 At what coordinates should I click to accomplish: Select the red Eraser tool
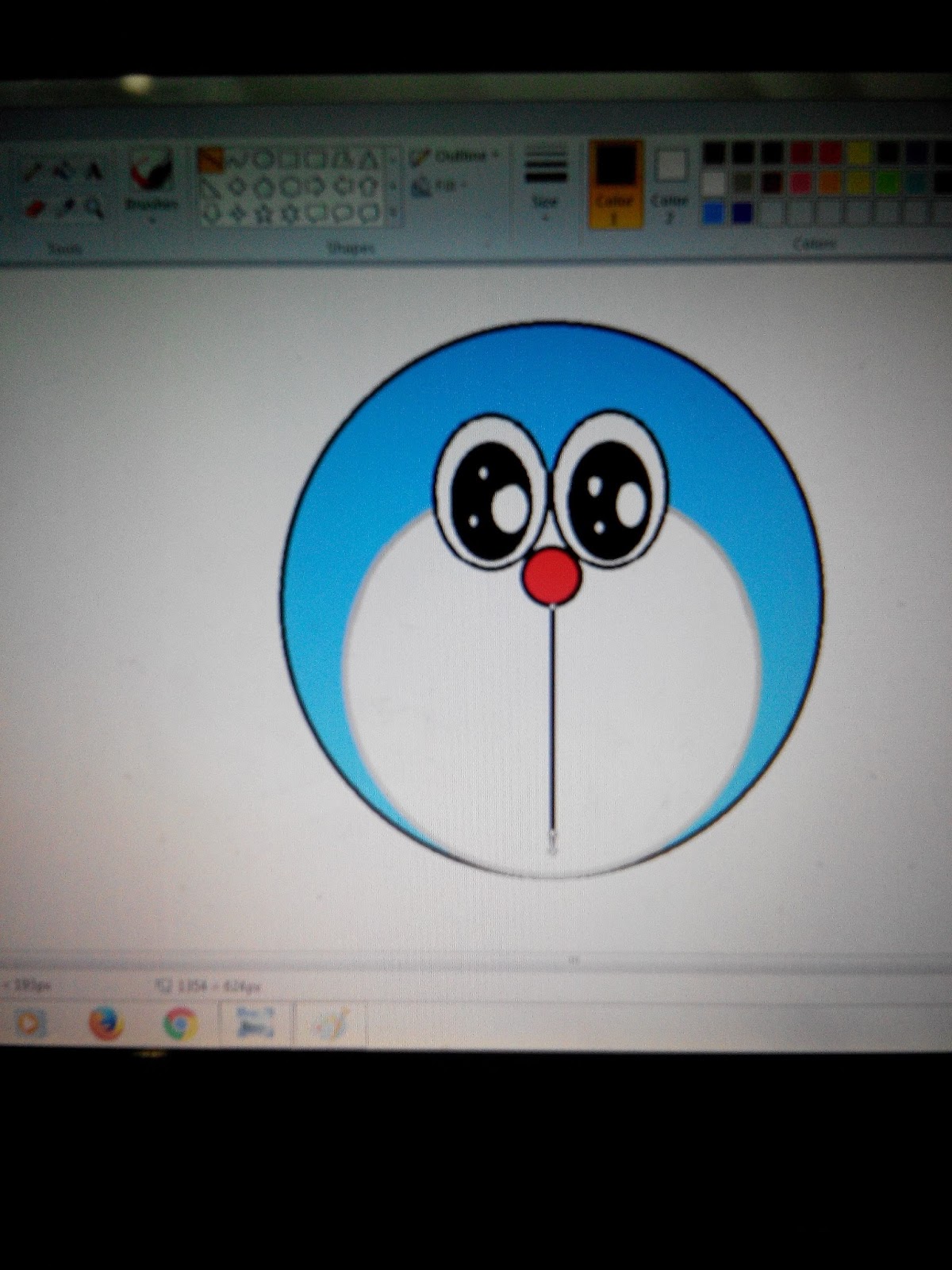pos(35,208)
